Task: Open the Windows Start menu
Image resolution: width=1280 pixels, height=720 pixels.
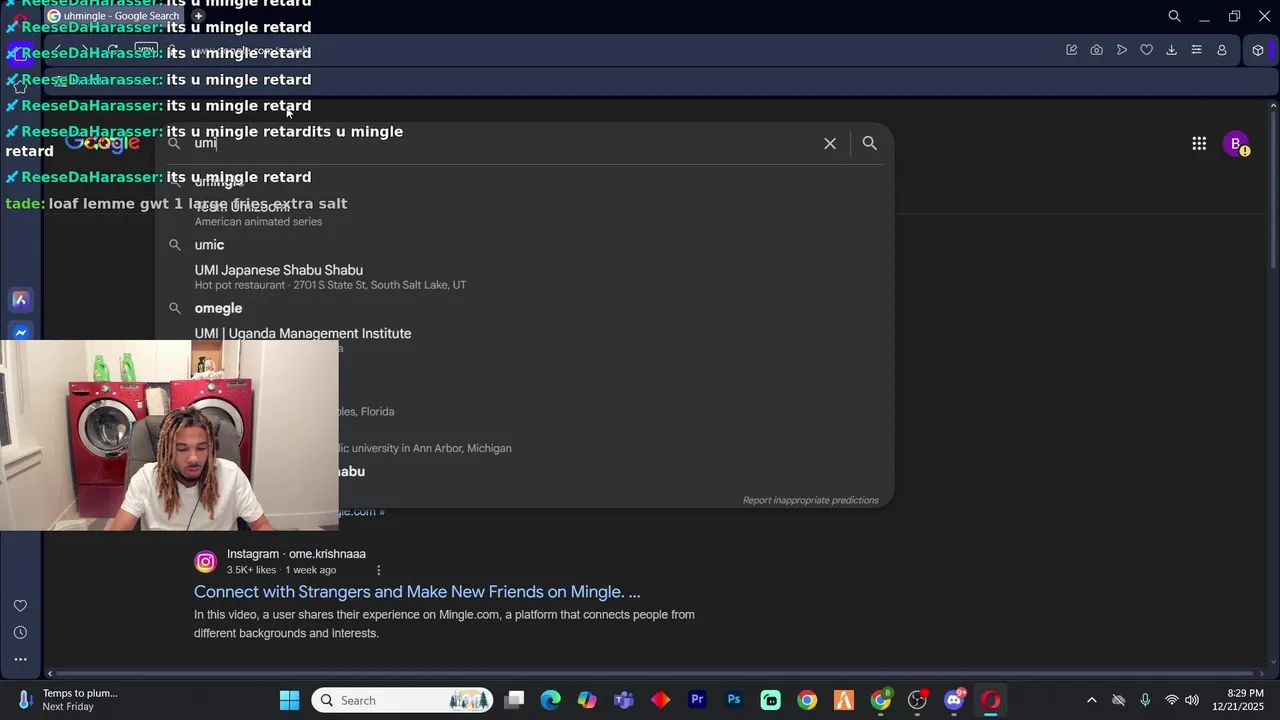Action: point(289,700)
